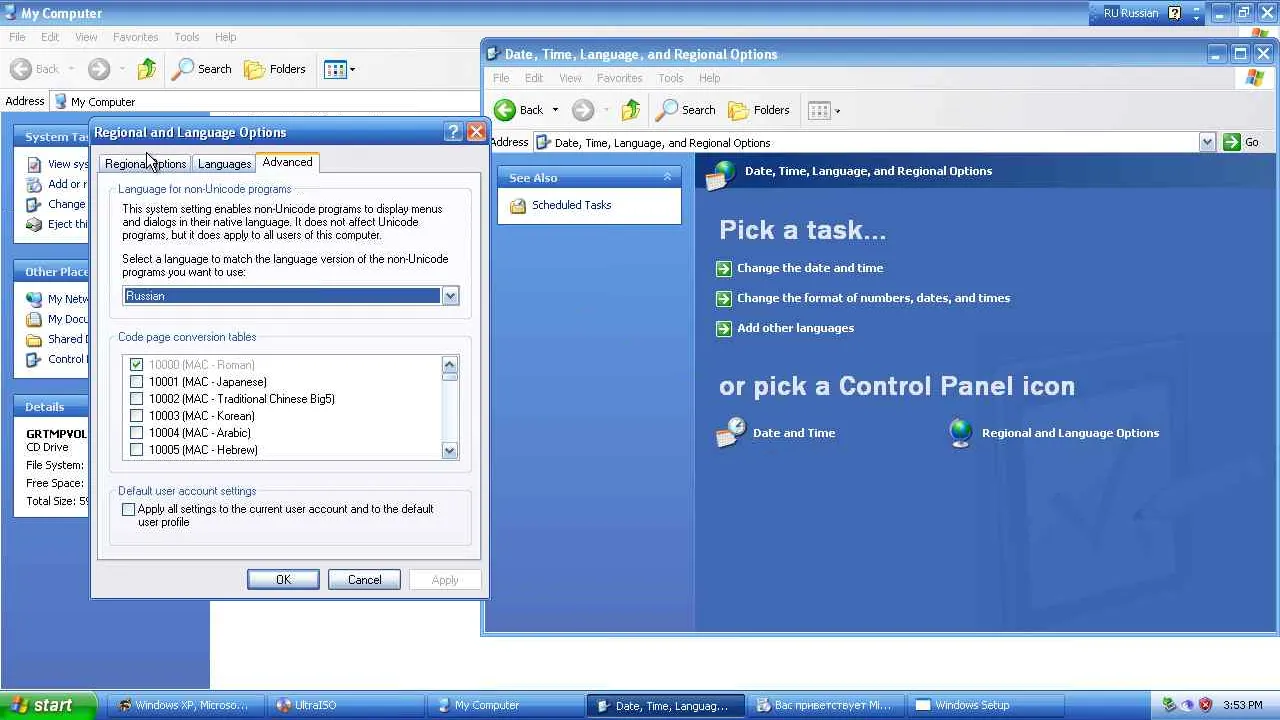Click the My Computer address field
The image size is (1280, 720).
[x=266, y=101]
